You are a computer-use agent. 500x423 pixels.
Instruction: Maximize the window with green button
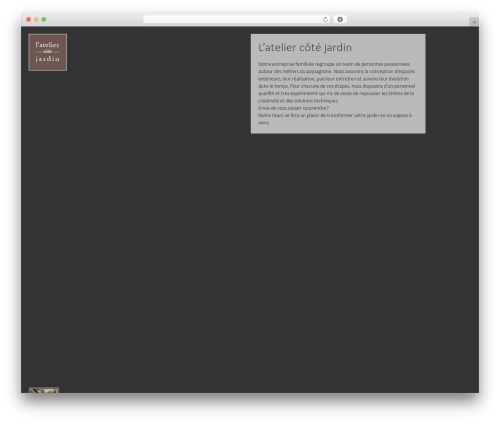tap(44, 20)
